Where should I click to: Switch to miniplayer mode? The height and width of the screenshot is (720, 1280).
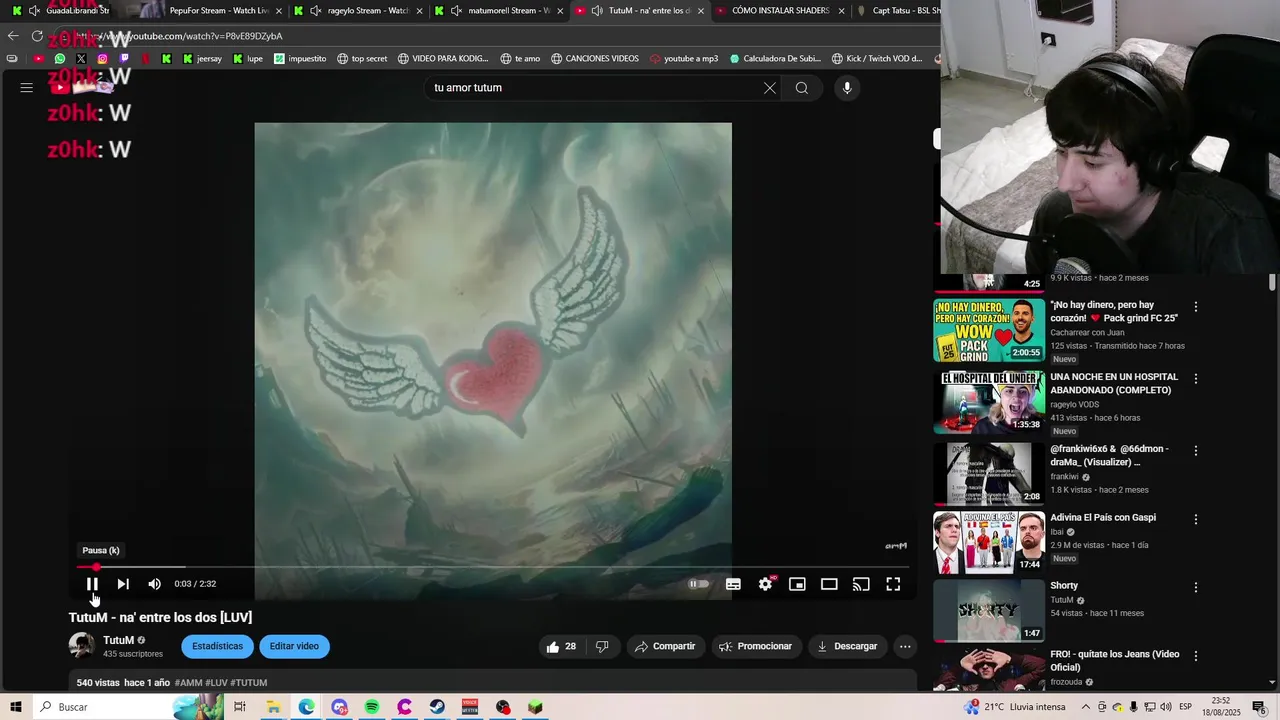click(797, 584)
